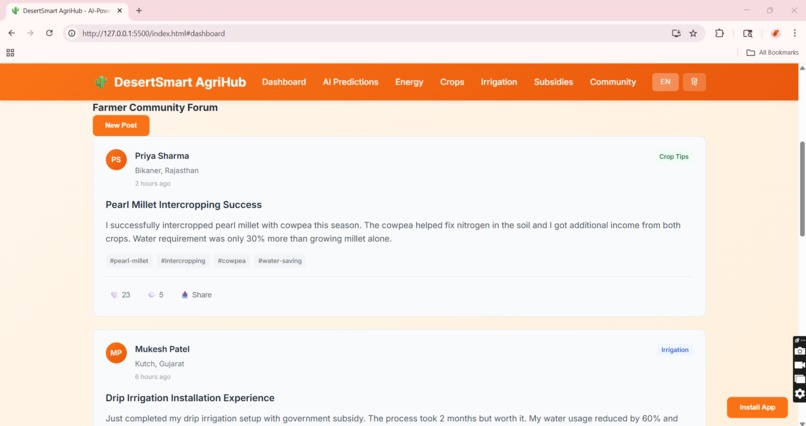Viewport: 806px width, 426px height.
Task: Bookmark this page with the star icon
Action: tap(693, 33)
